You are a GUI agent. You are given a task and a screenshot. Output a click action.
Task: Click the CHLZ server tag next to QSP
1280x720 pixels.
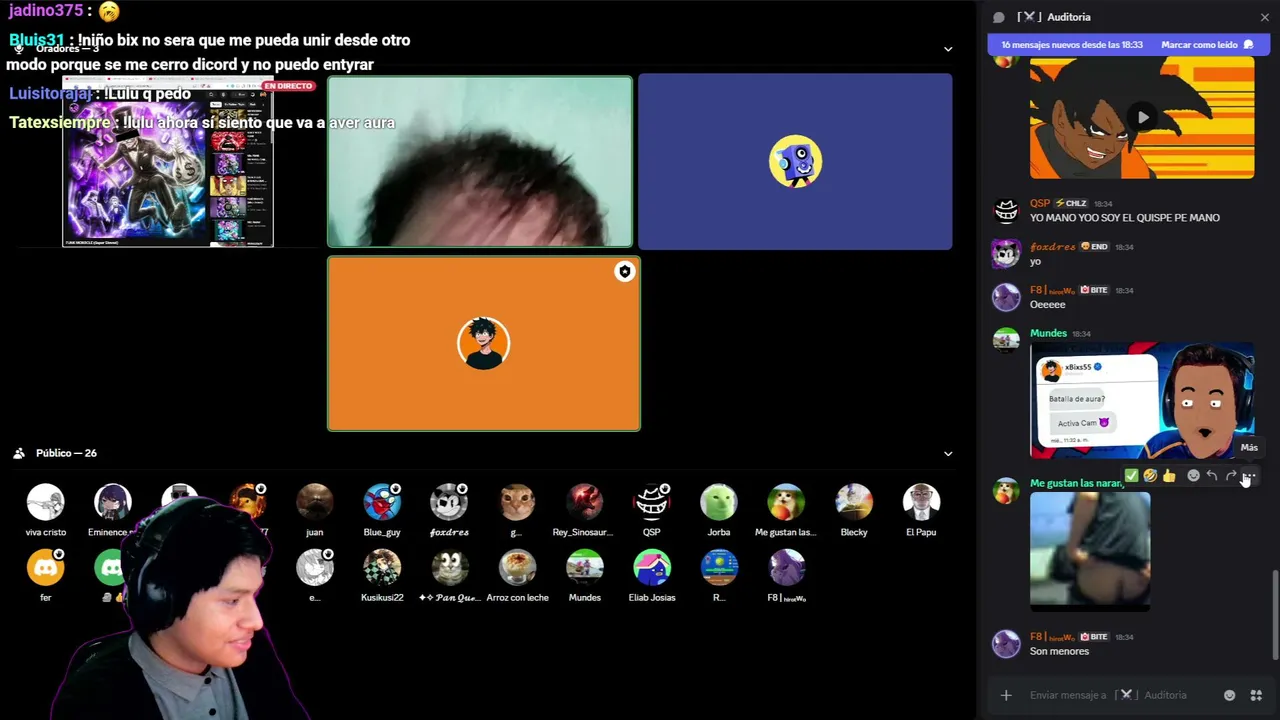tap(1071, 204)
